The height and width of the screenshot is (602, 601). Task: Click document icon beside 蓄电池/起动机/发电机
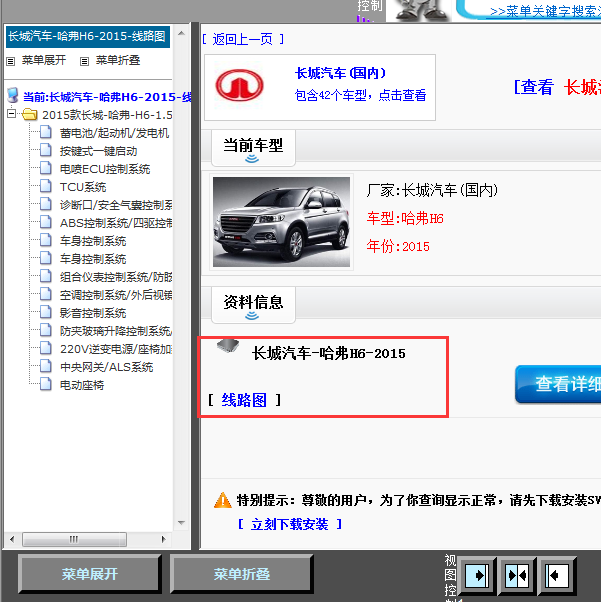click(46, 132)
